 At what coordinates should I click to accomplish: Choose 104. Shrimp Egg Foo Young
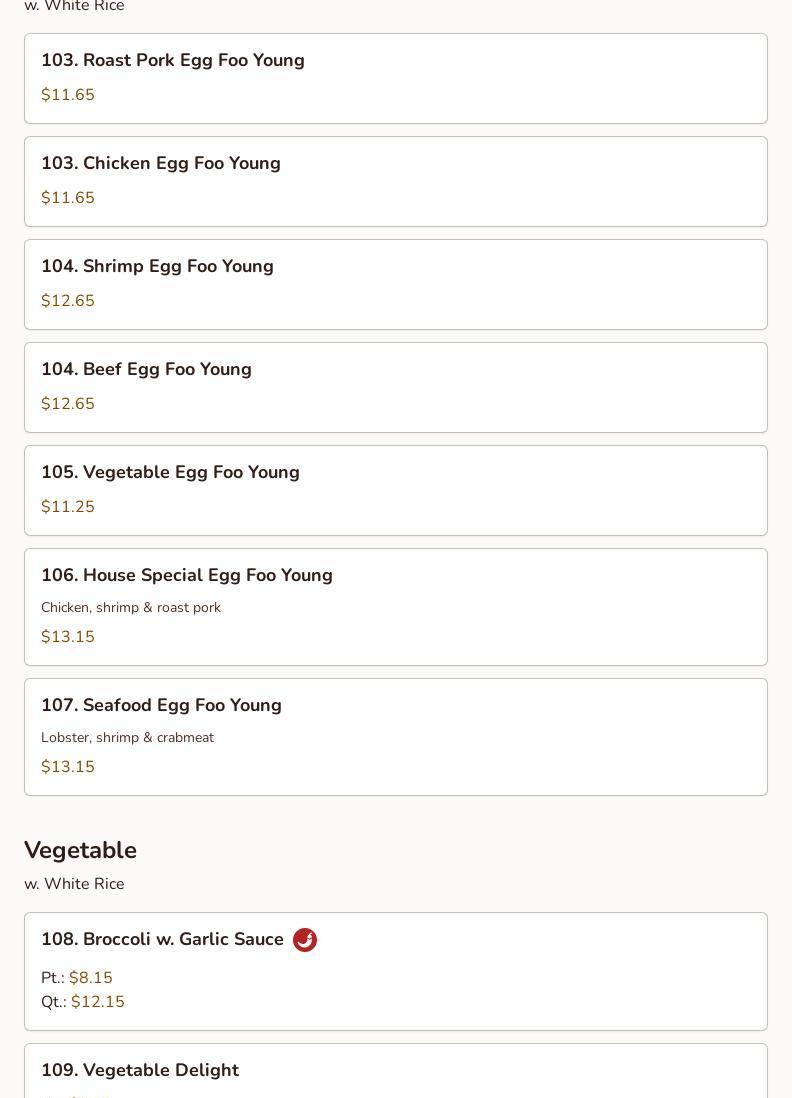(157, 267)
